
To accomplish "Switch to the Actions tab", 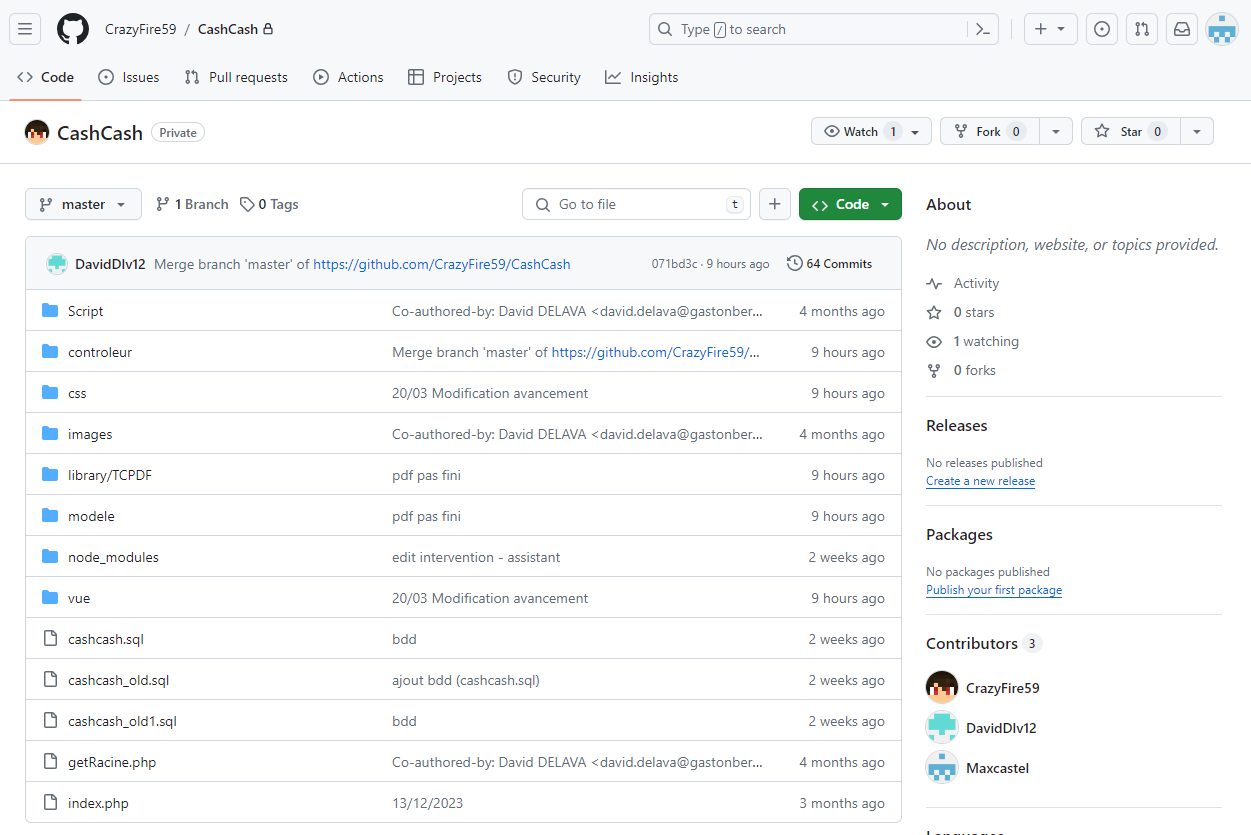I will (x=348, y=77).
